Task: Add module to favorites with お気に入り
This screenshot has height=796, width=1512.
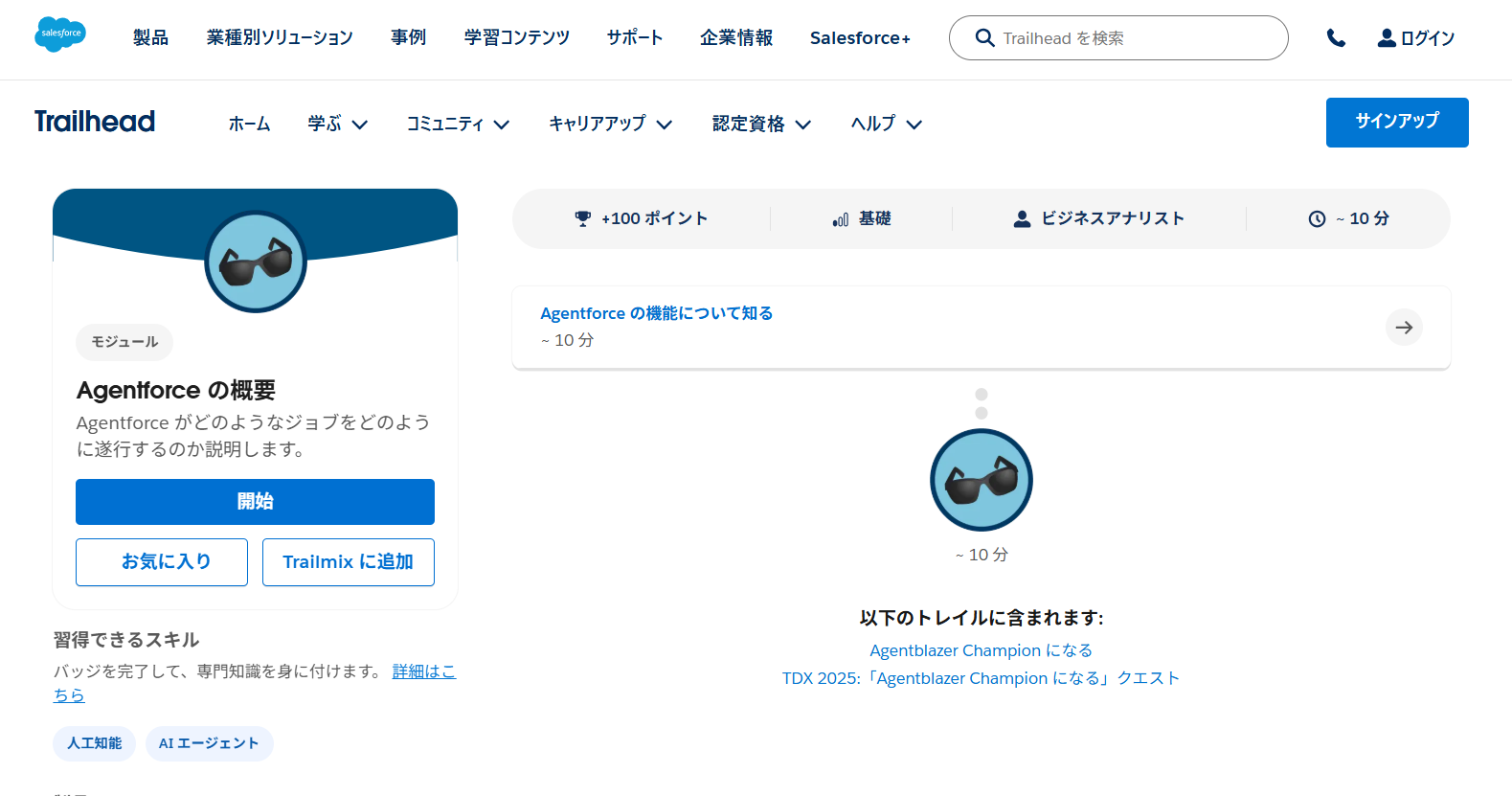Action: (162, 562)
